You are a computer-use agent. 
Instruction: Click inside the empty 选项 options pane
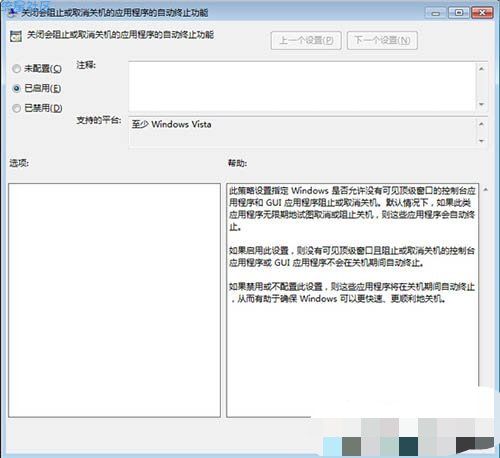(114, 300)
